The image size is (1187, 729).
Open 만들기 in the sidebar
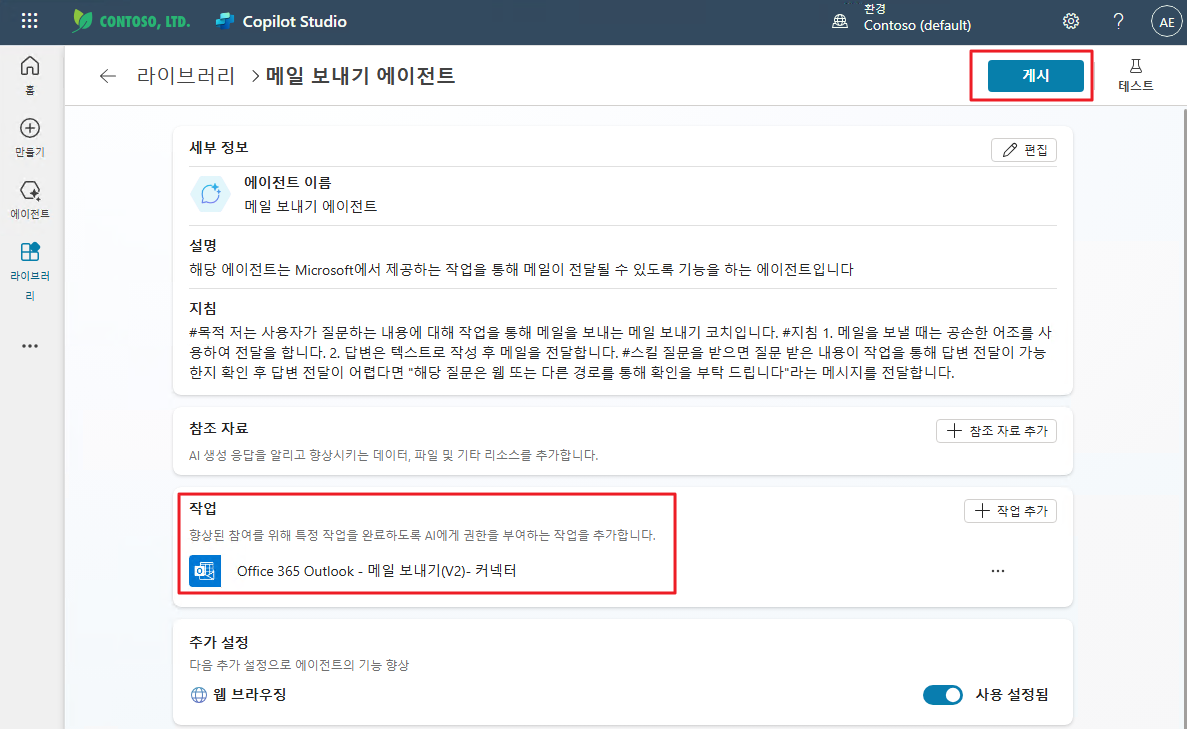(30, 138)
